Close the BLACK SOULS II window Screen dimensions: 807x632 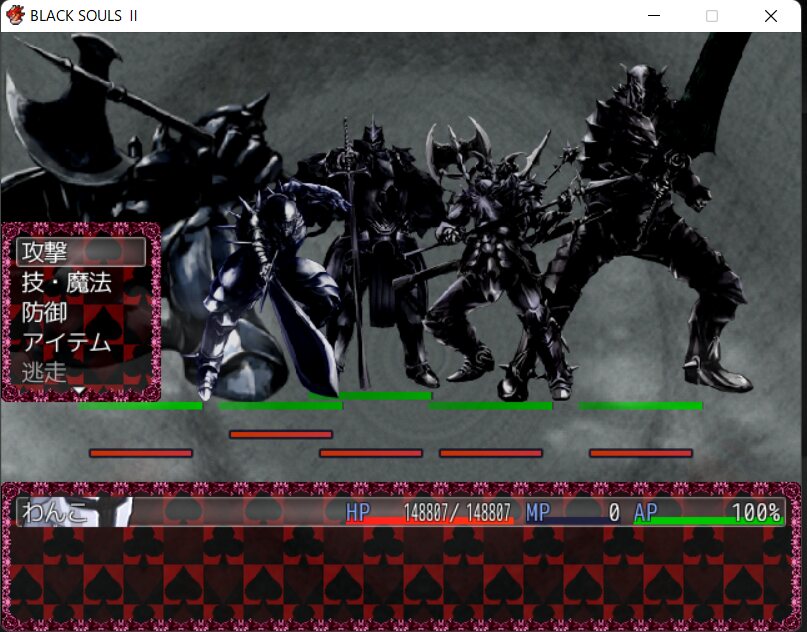click(x=770, y=16)
